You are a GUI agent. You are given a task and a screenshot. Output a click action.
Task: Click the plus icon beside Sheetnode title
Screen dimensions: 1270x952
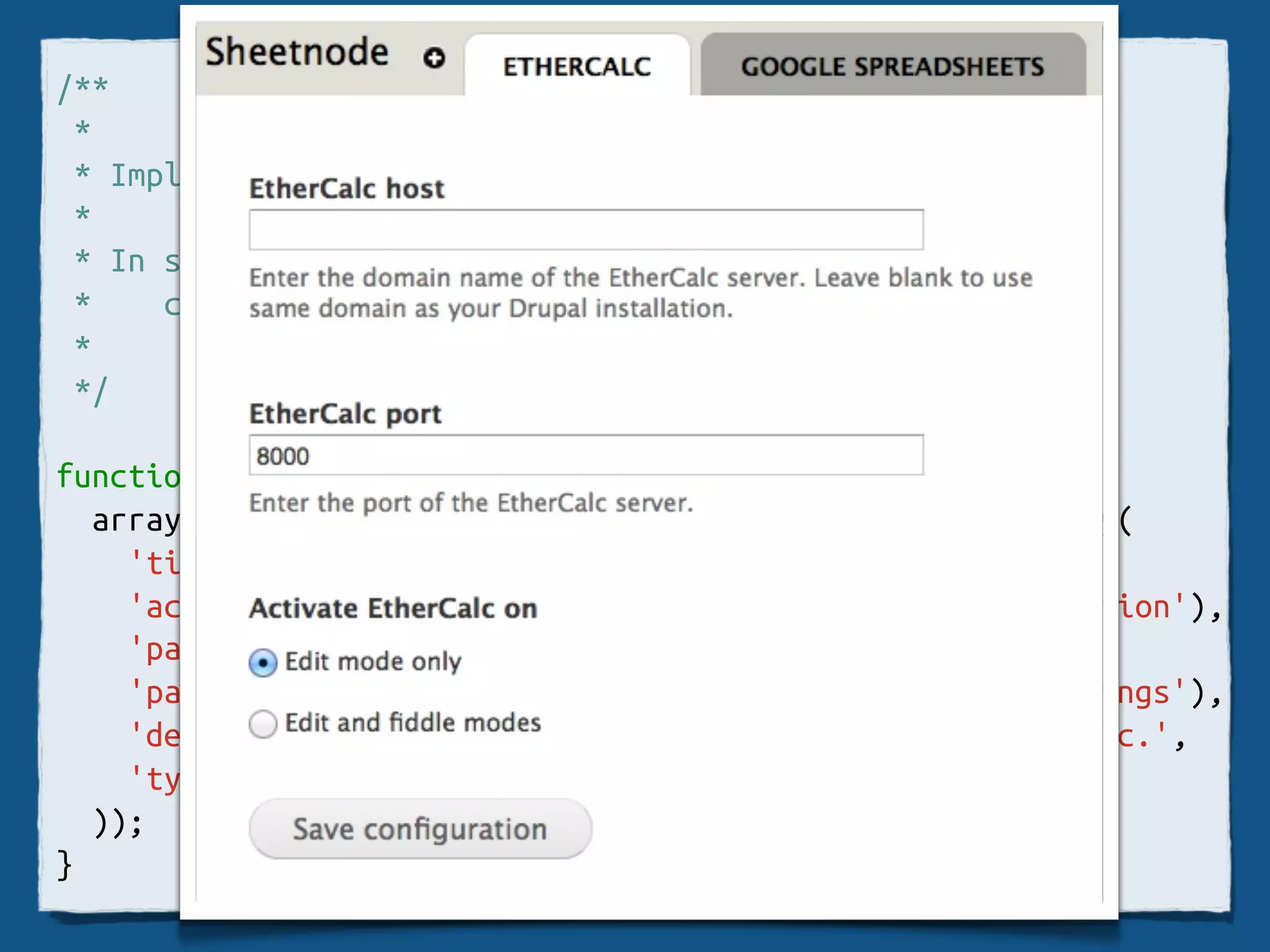[x=434, y=58]
